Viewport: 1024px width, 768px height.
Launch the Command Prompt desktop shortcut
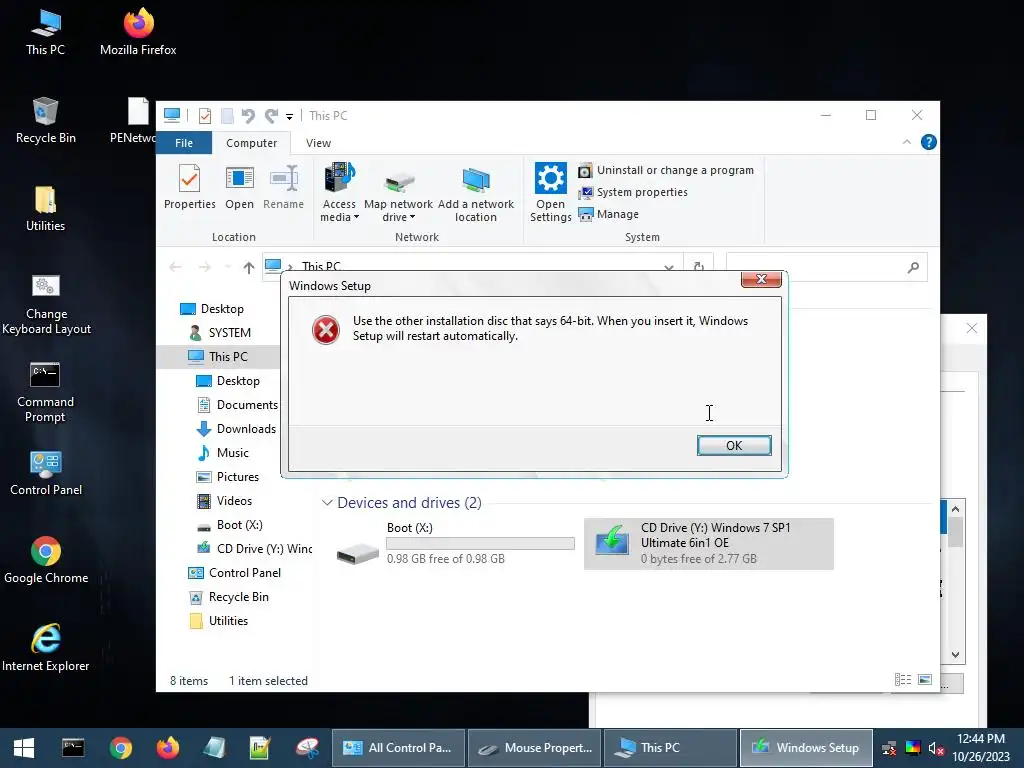tap(45, 392)
